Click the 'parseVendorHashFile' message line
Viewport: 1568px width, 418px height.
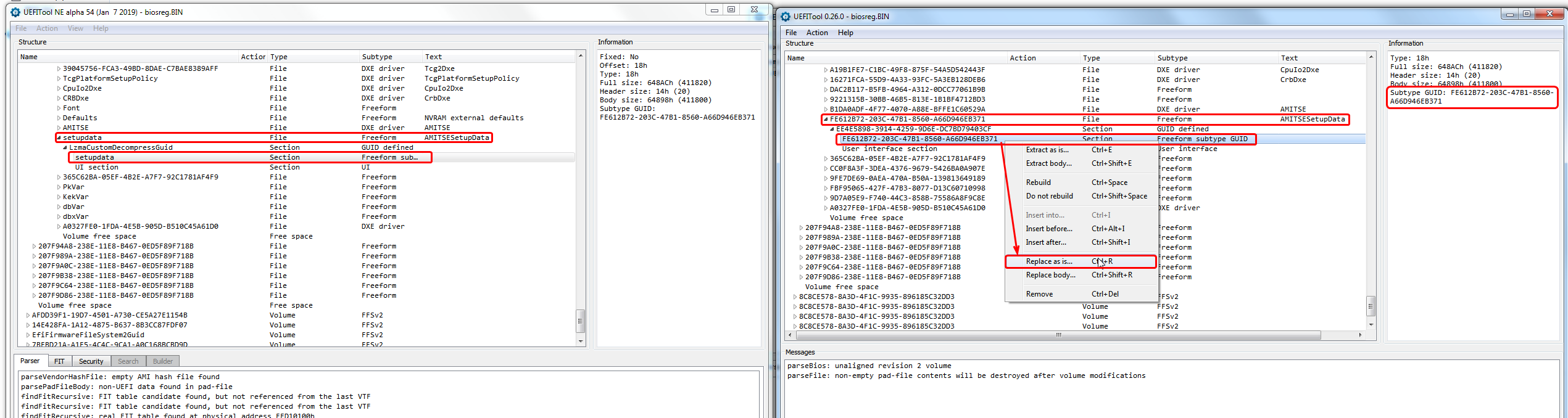click(120, 377)
